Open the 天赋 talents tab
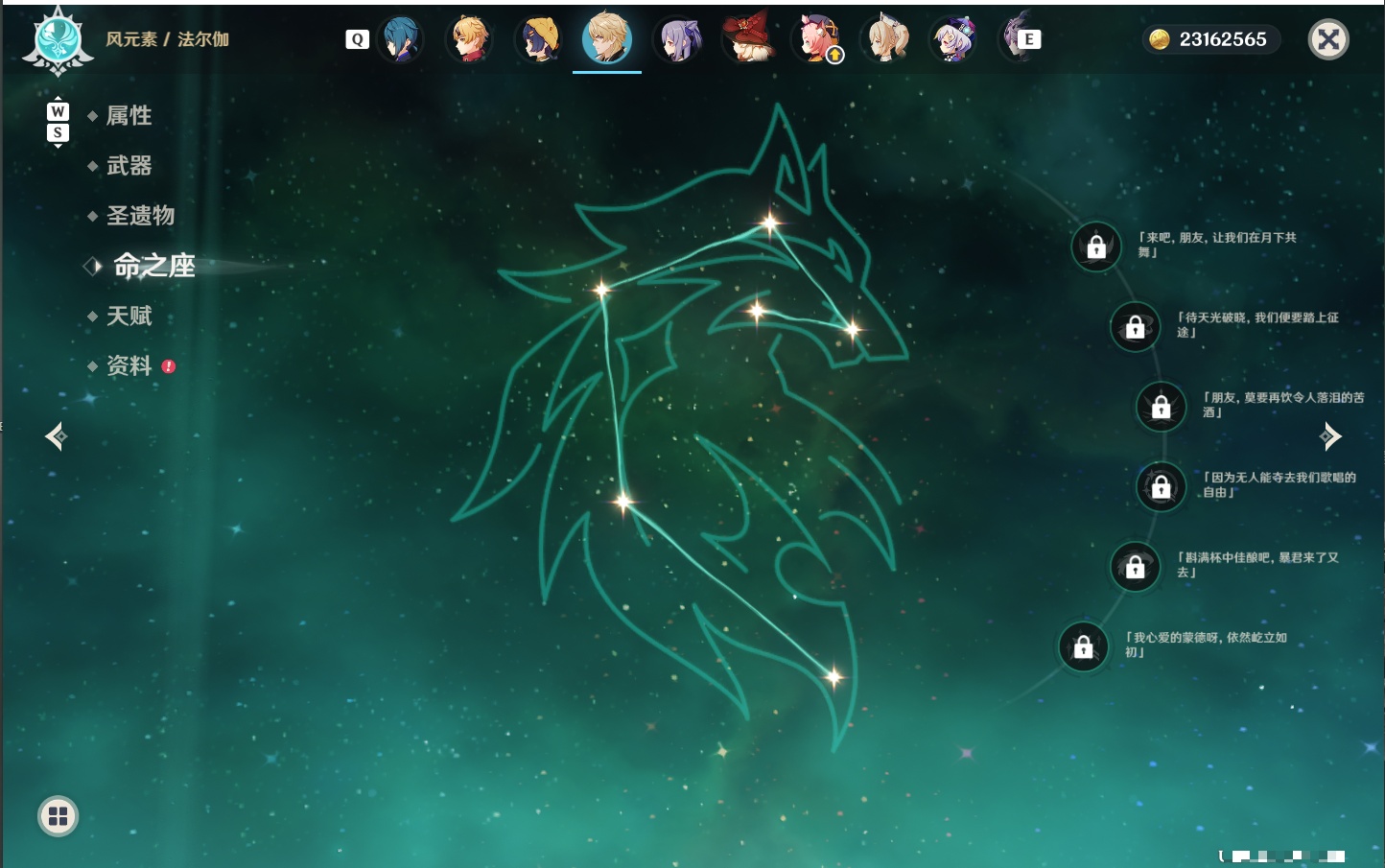The image size is (1385, 868). [129, 316]
